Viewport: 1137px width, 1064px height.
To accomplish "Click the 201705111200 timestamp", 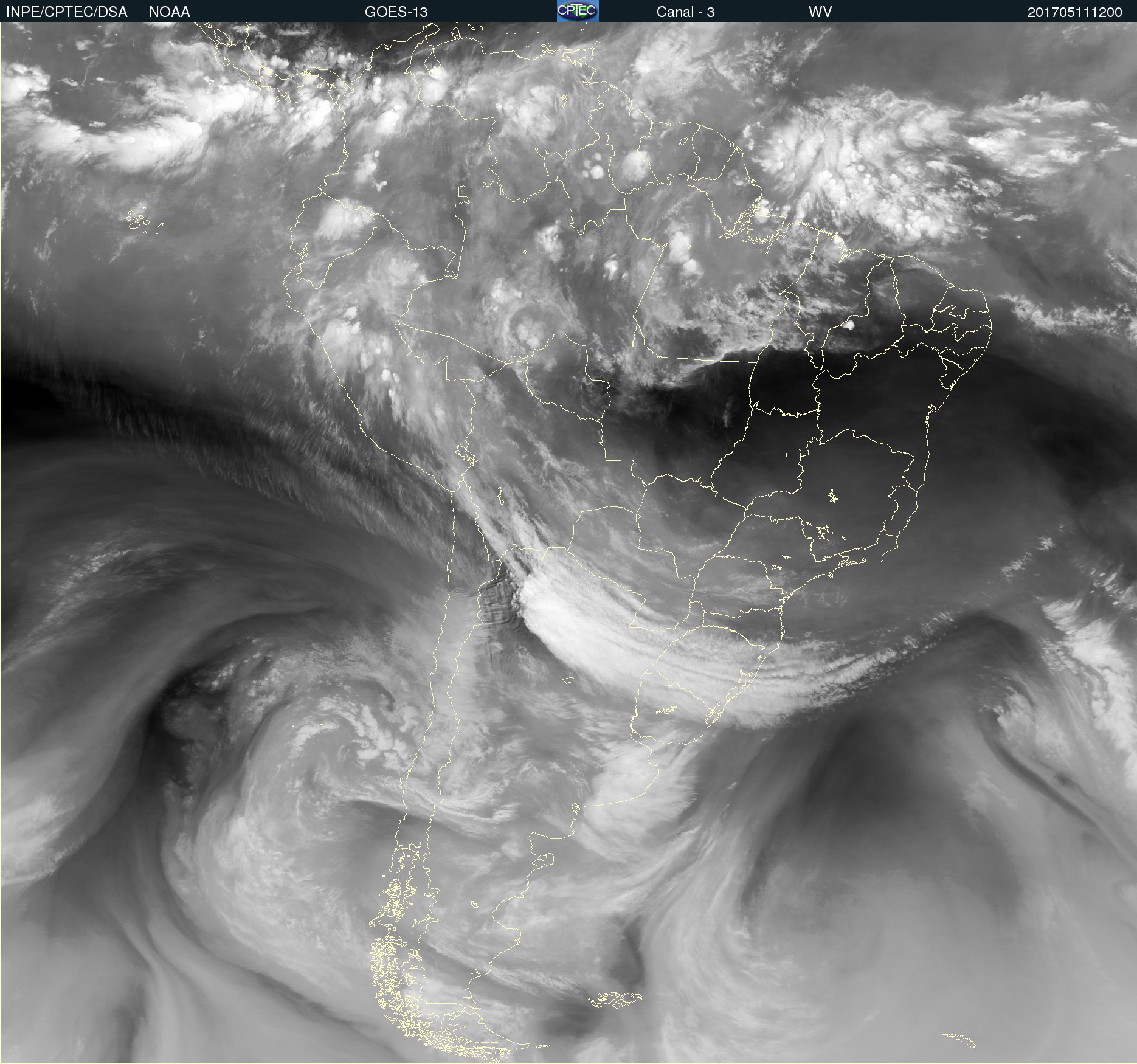I will pos(1075,12).
